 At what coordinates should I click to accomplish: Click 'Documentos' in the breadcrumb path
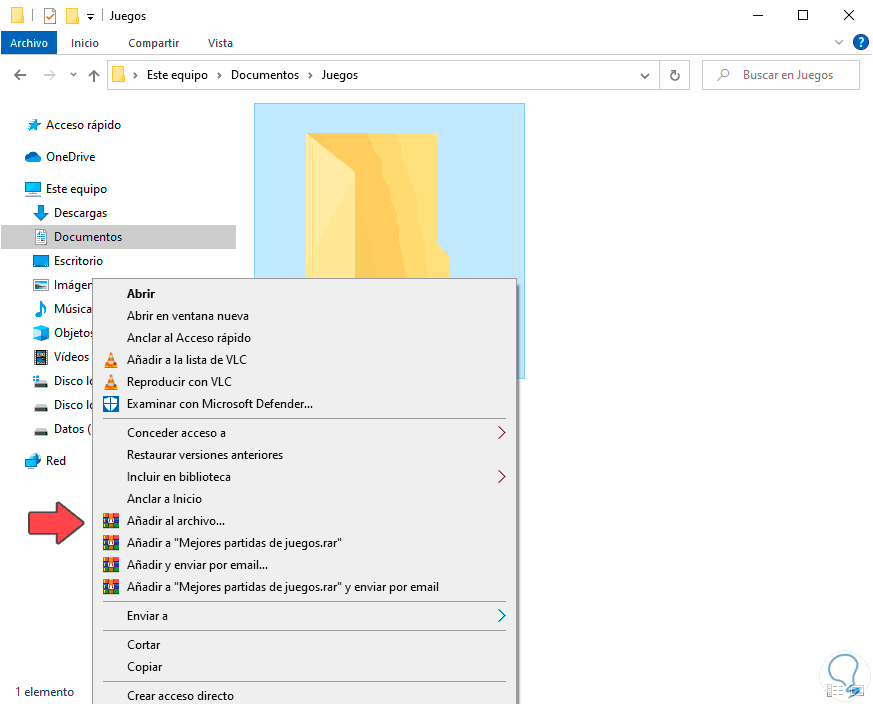click(264, 74)
